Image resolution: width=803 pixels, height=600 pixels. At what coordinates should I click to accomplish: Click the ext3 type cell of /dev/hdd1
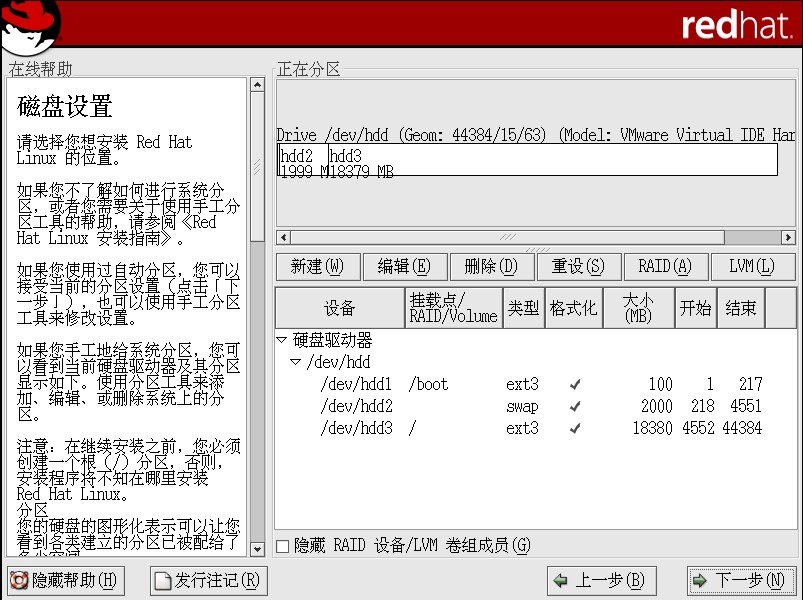pyautogui.click(x=522, y=384)
